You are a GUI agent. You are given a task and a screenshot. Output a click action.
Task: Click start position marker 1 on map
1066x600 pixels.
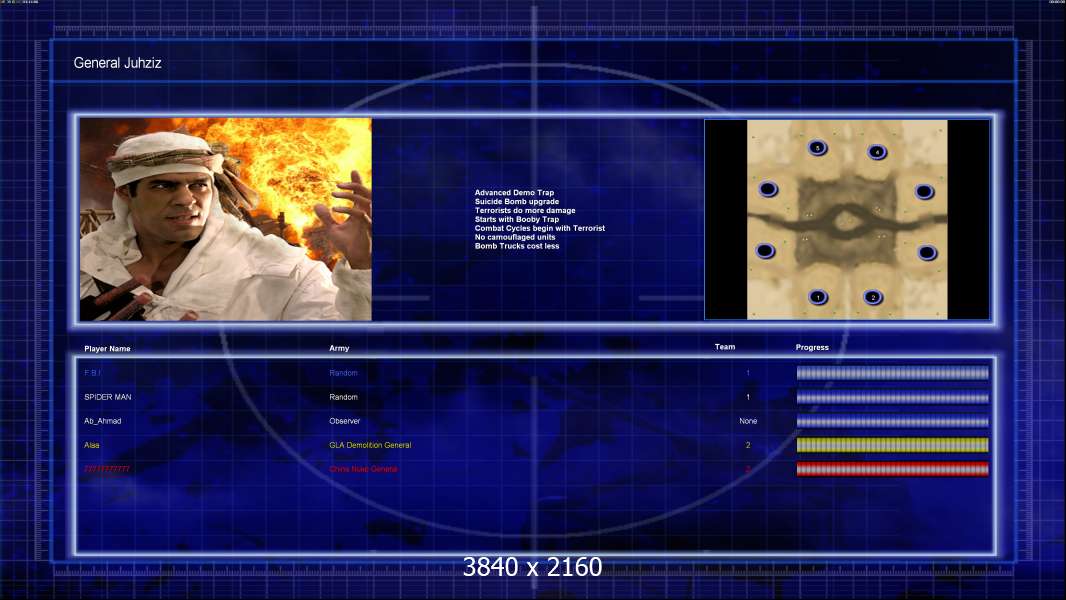coord(818,297)
